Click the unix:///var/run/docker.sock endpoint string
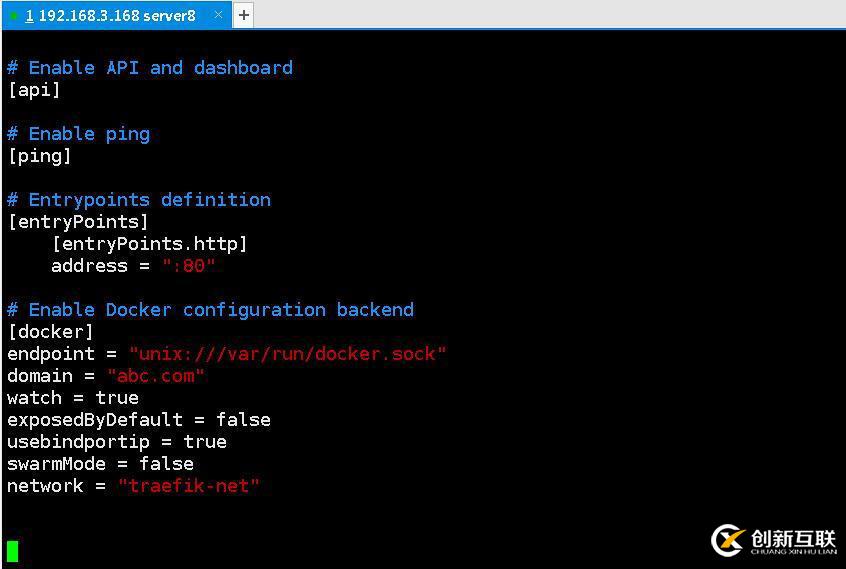This screenshot has height=569, width=846. 288,354
